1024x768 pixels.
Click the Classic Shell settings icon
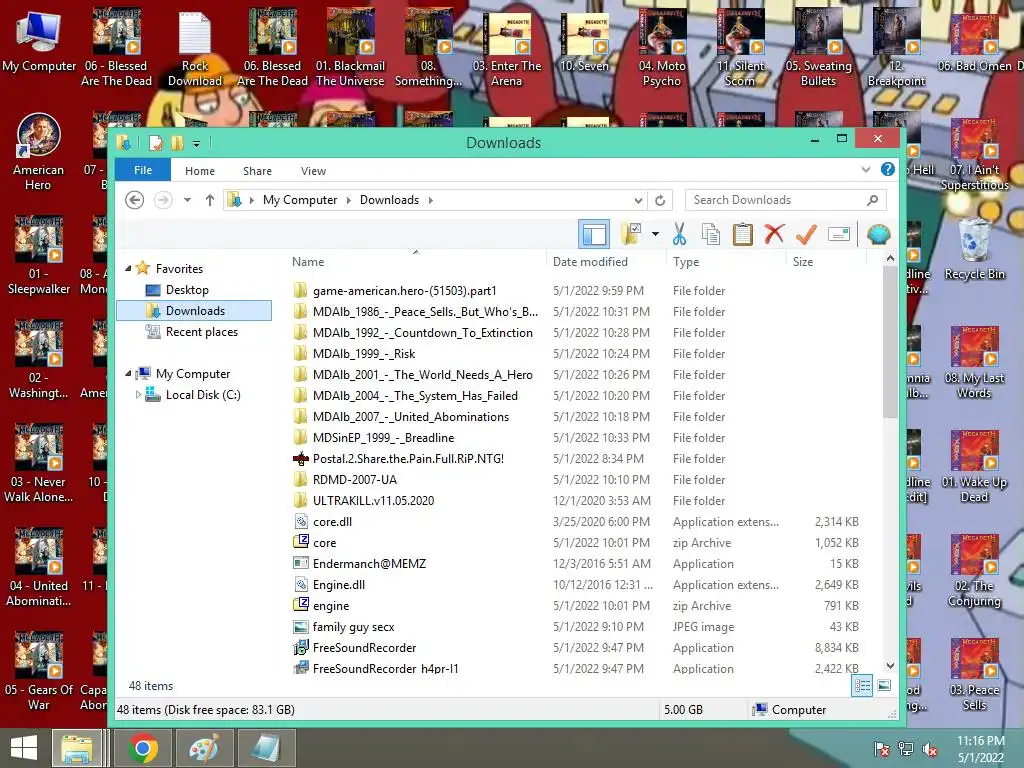[x=878, y=234]
